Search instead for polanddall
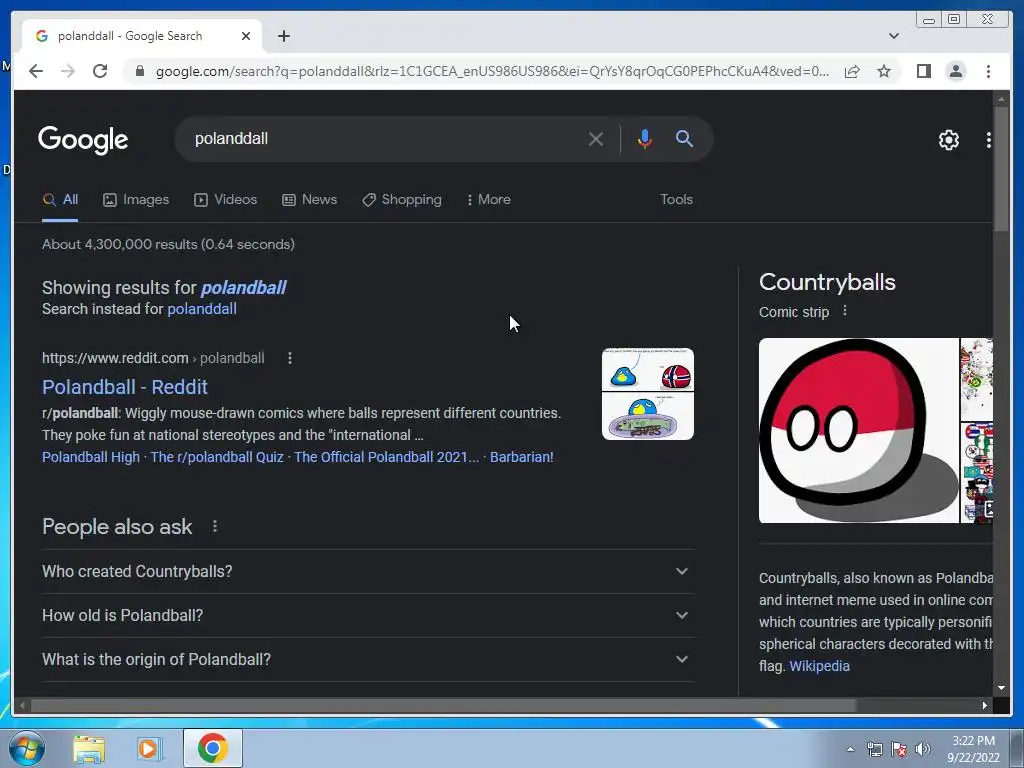Viewport: 1024px width, 768px height. (202, 309)
